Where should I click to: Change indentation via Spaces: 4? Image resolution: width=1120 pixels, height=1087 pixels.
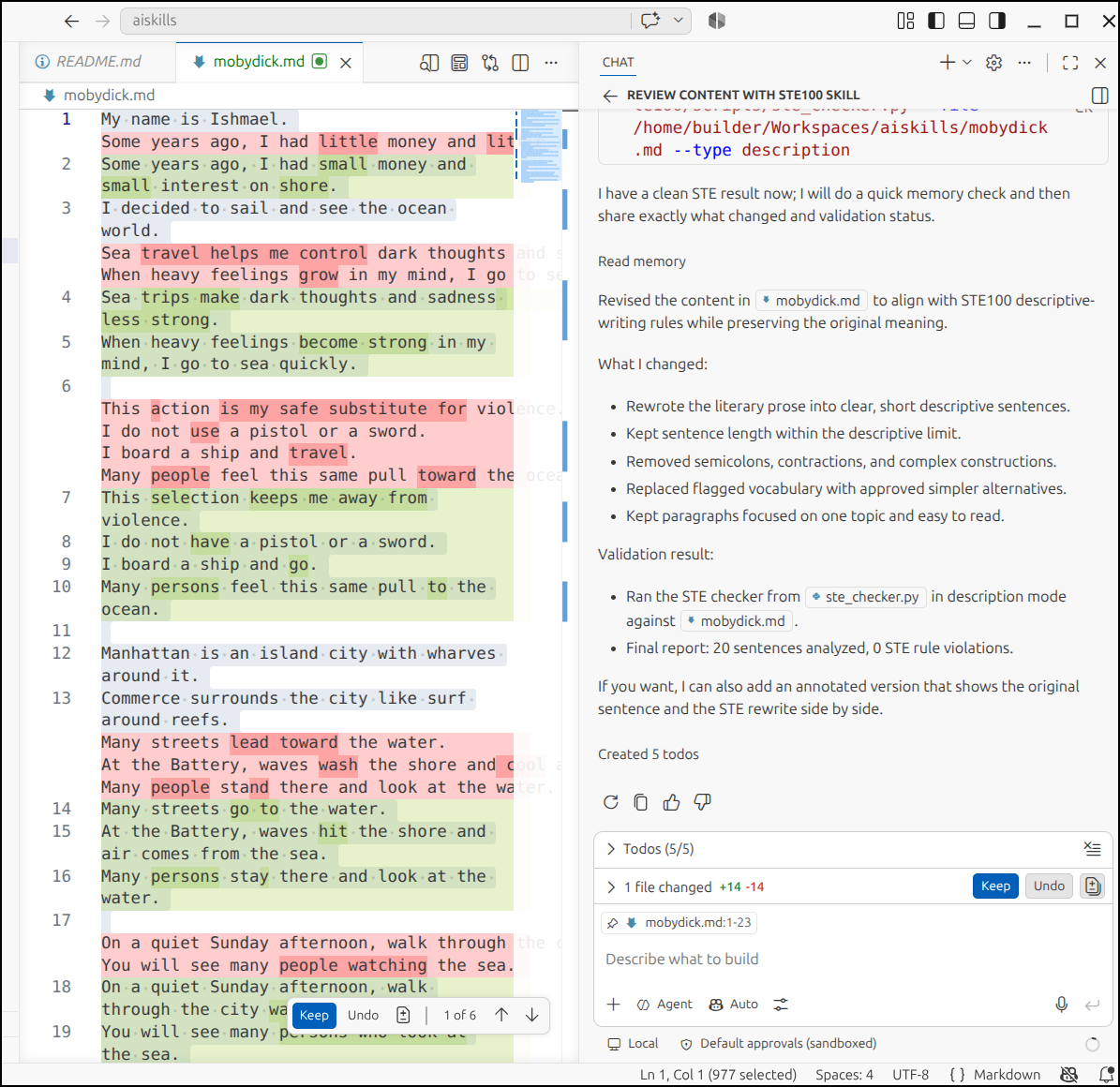coord(844,1075)
